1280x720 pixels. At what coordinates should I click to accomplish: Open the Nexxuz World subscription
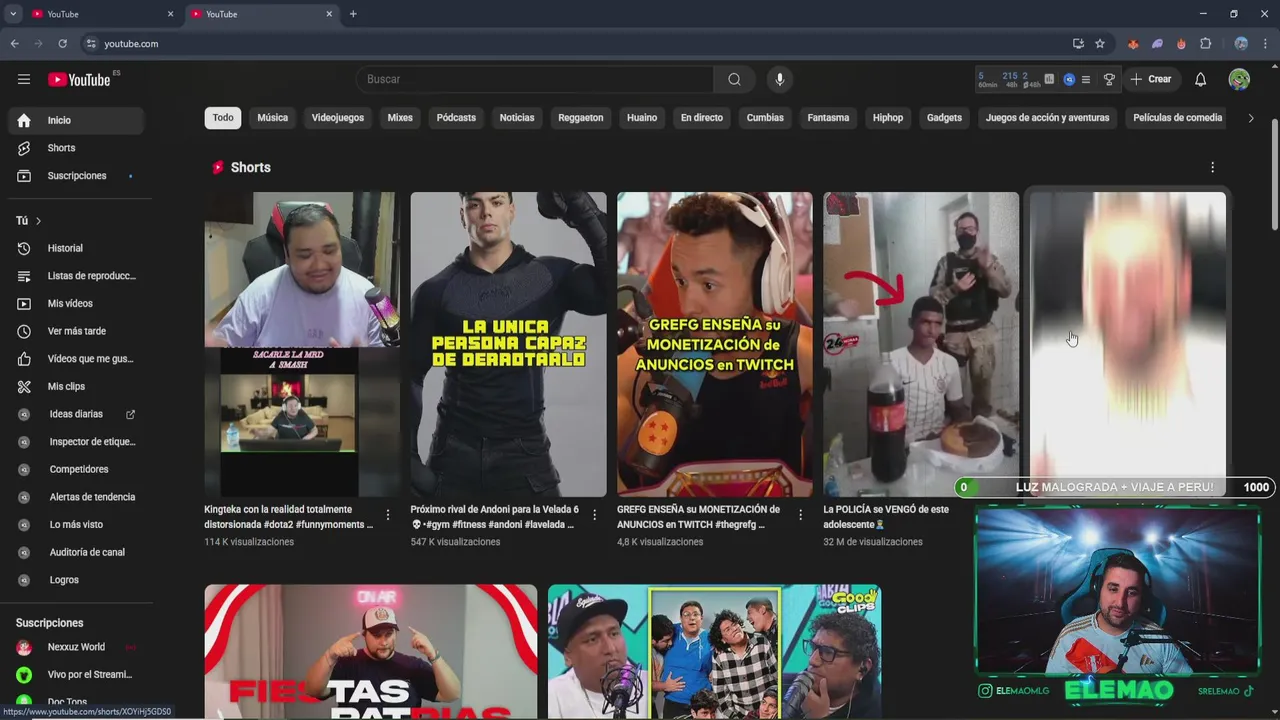point(76,647)
